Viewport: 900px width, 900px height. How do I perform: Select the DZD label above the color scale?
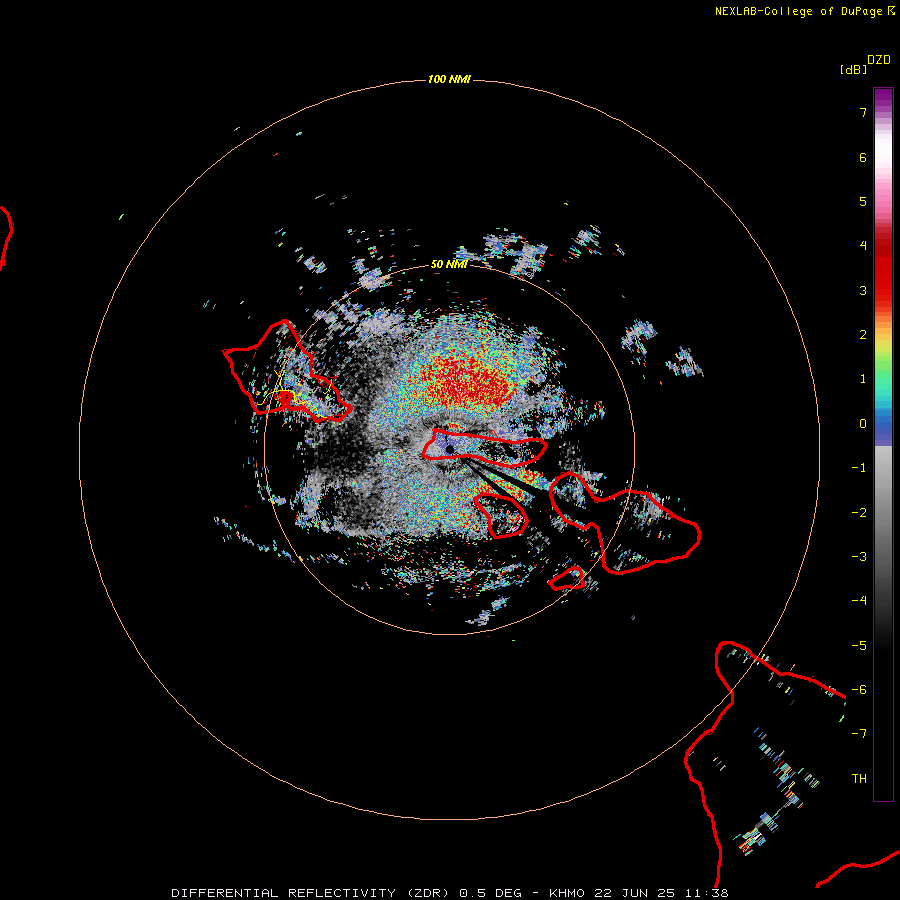[879, 60]
